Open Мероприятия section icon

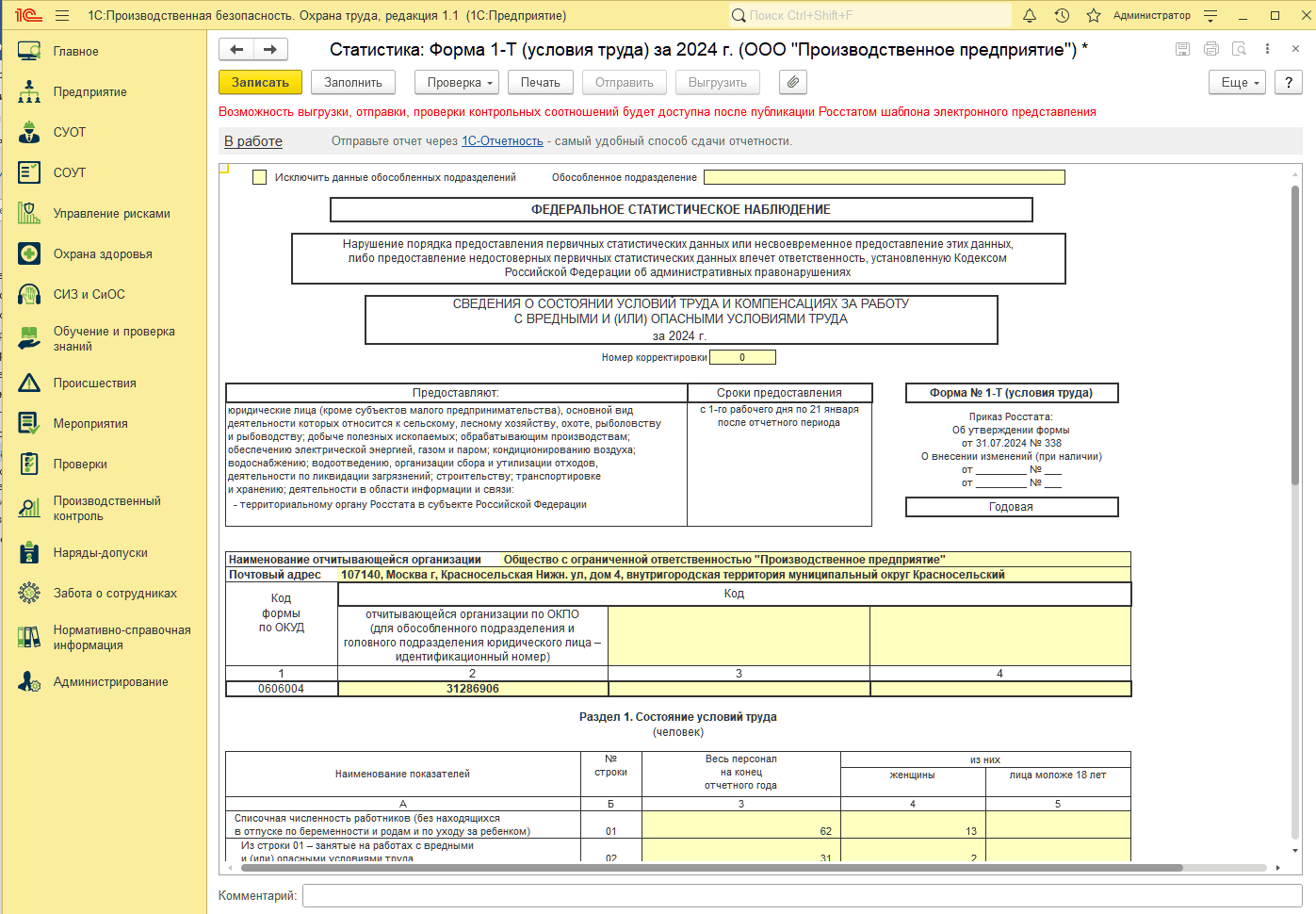click(29, 424)
